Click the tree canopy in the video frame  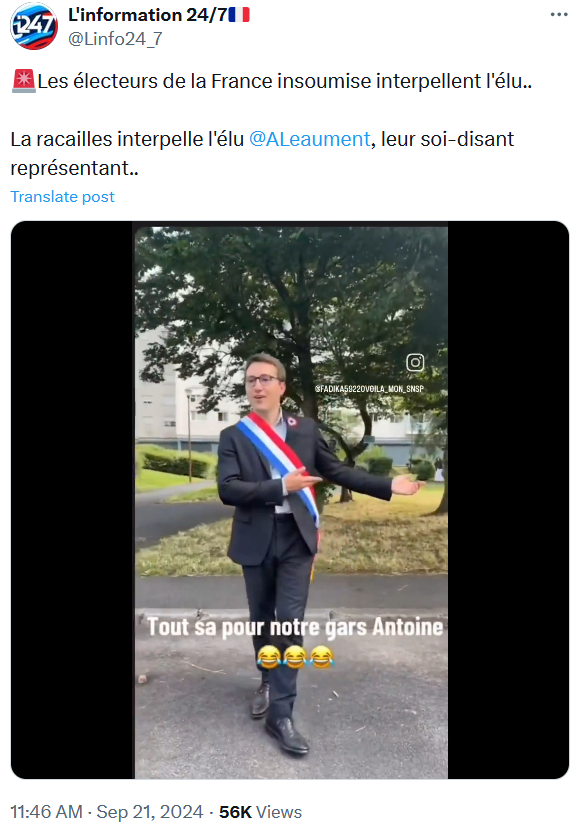[x=294, y=294]
